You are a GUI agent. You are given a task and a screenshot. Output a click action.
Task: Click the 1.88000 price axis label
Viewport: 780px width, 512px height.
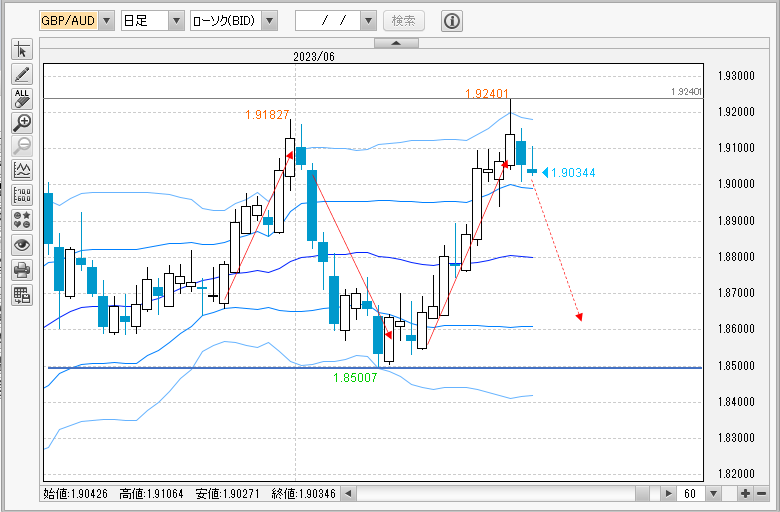point(736,257)
